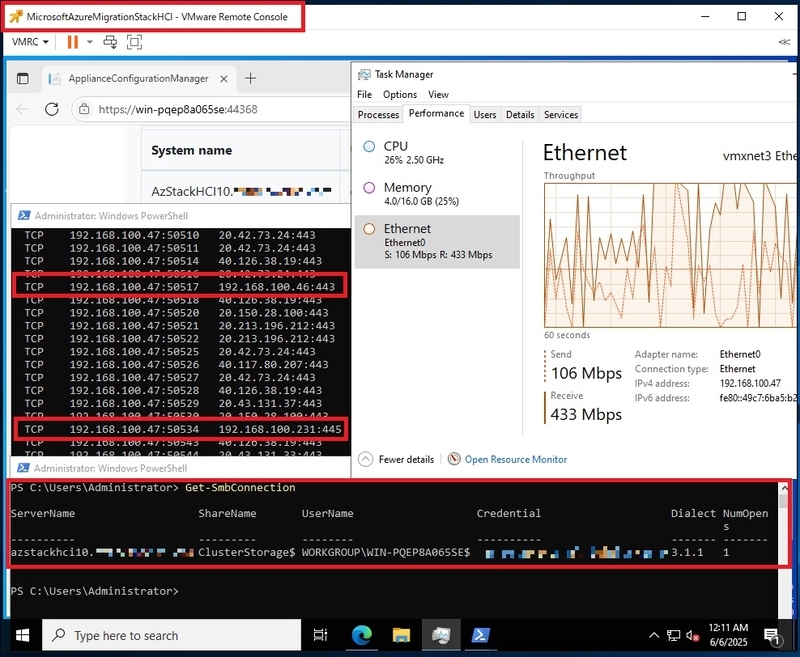
Task: Click Fewer details in Task Manager
Action: click(x=396, y=460)
